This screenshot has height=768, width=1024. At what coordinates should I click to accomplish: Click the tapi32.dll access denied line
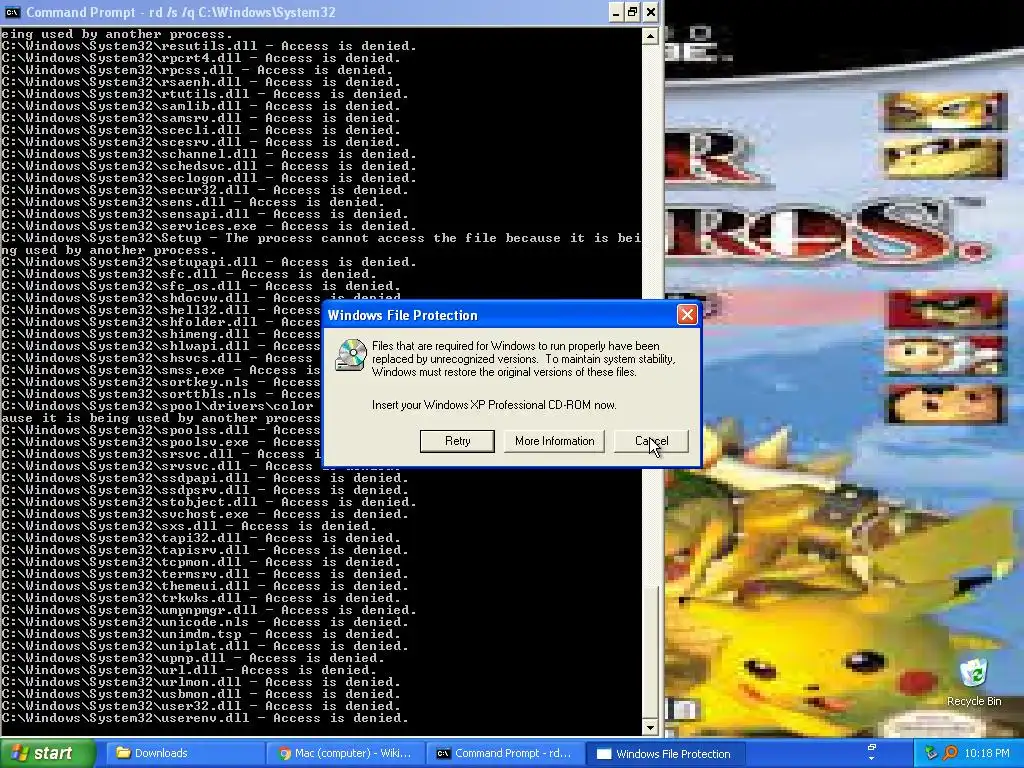coord(201,538)
